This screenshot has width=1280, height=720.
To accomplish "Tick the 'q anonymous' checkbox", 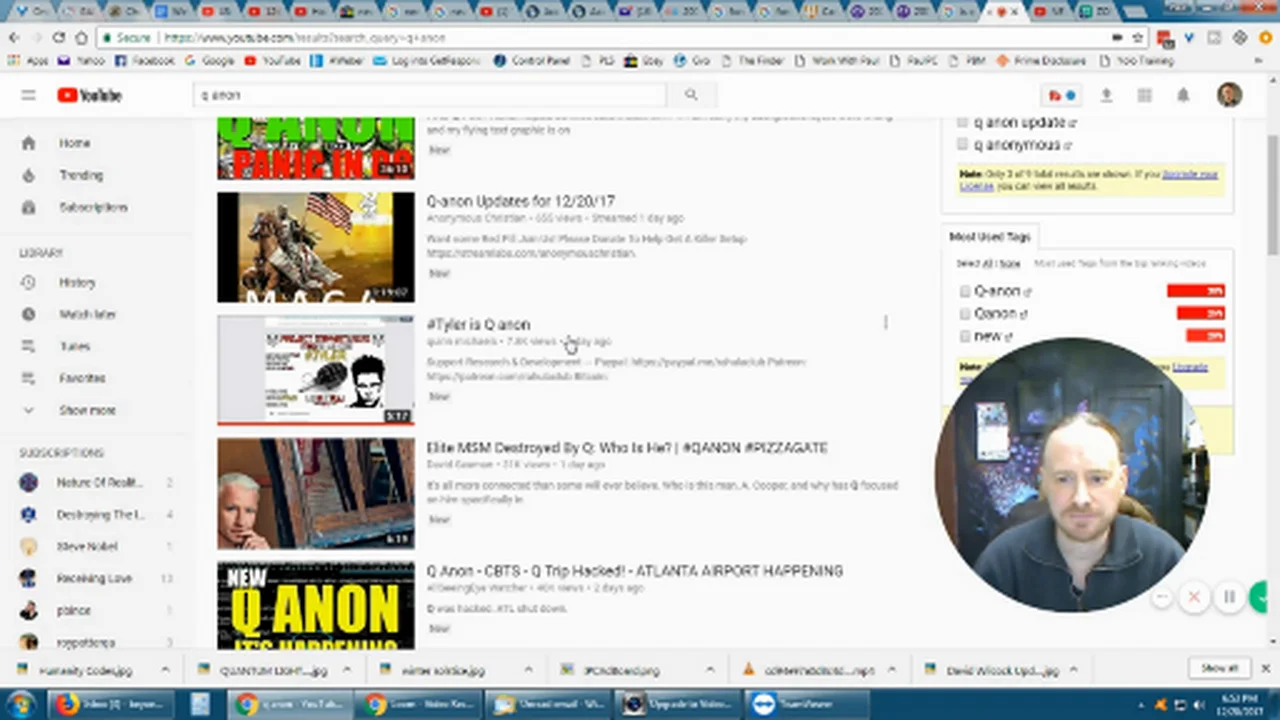I will pyautogui.click(x=963, y=145).
